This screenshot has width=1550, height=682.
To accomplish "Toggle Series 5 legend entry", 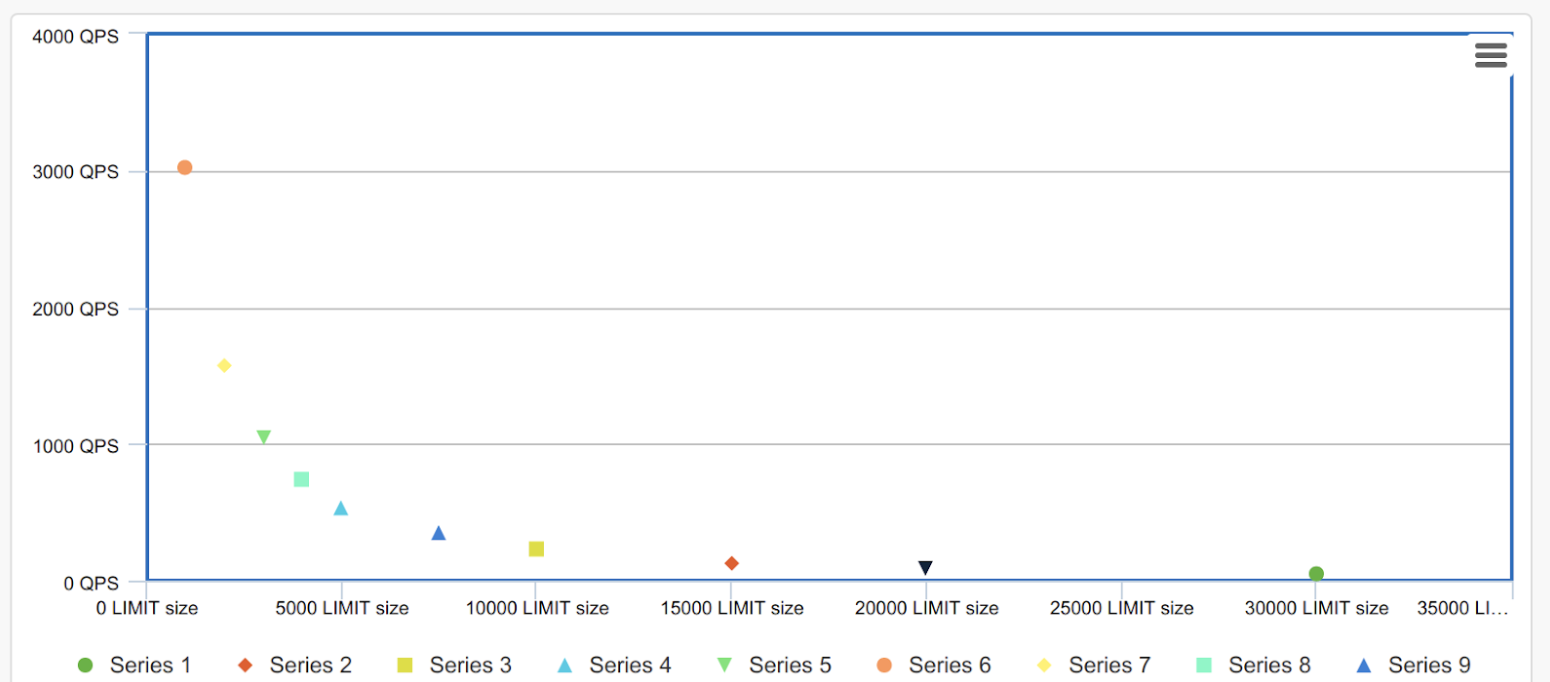I will coord(790,665).
